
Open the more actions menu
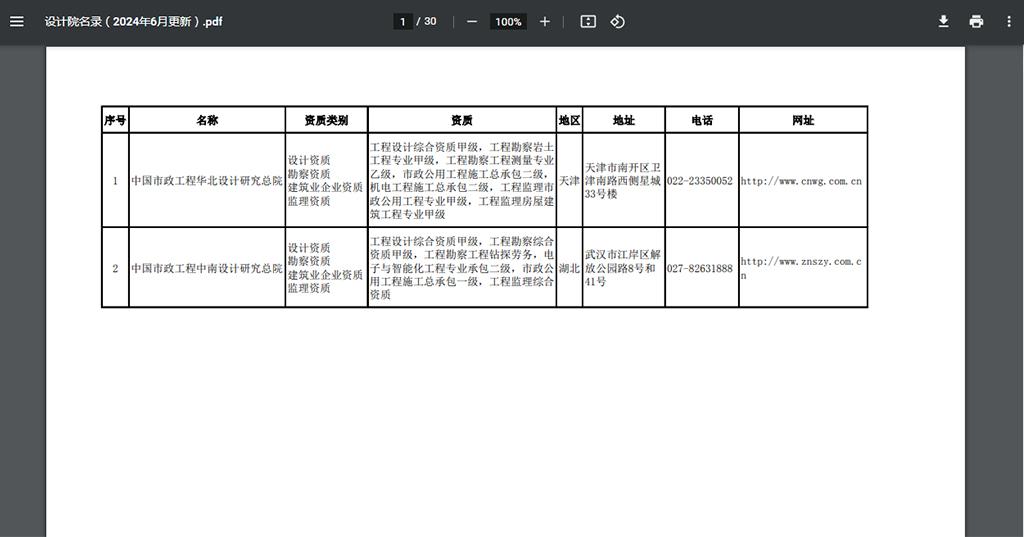pos(1009,22)
